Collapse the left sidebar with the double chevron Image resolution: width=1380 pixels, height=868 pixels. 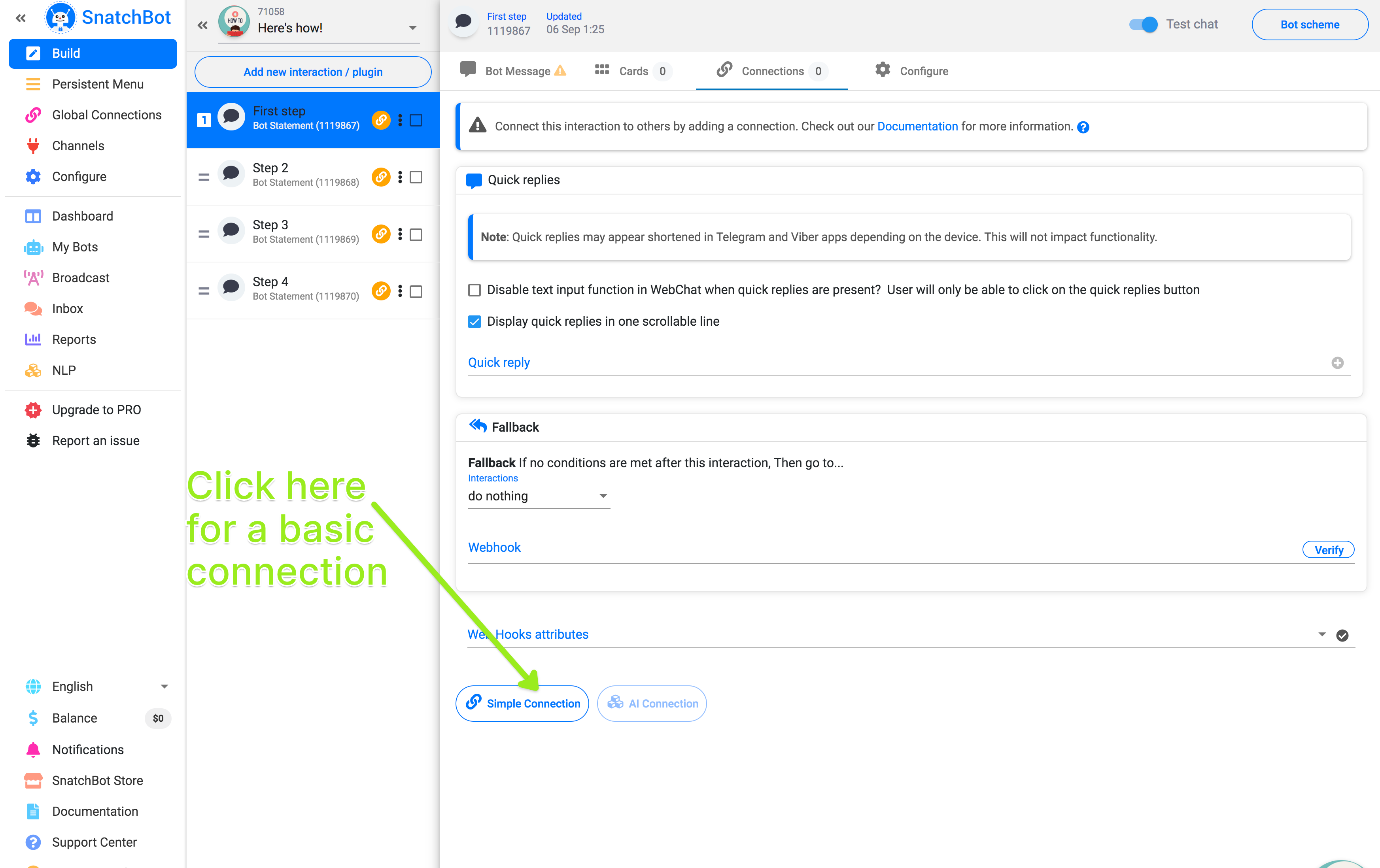pos(21,18)
